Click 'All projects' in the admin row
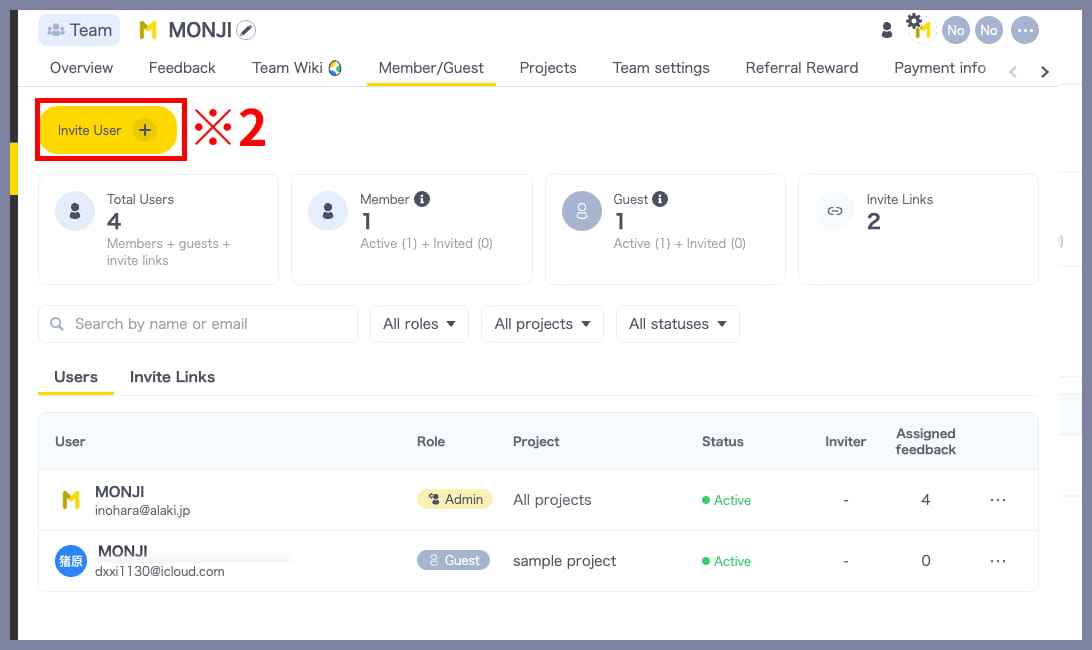 click(x=552, y=500)
